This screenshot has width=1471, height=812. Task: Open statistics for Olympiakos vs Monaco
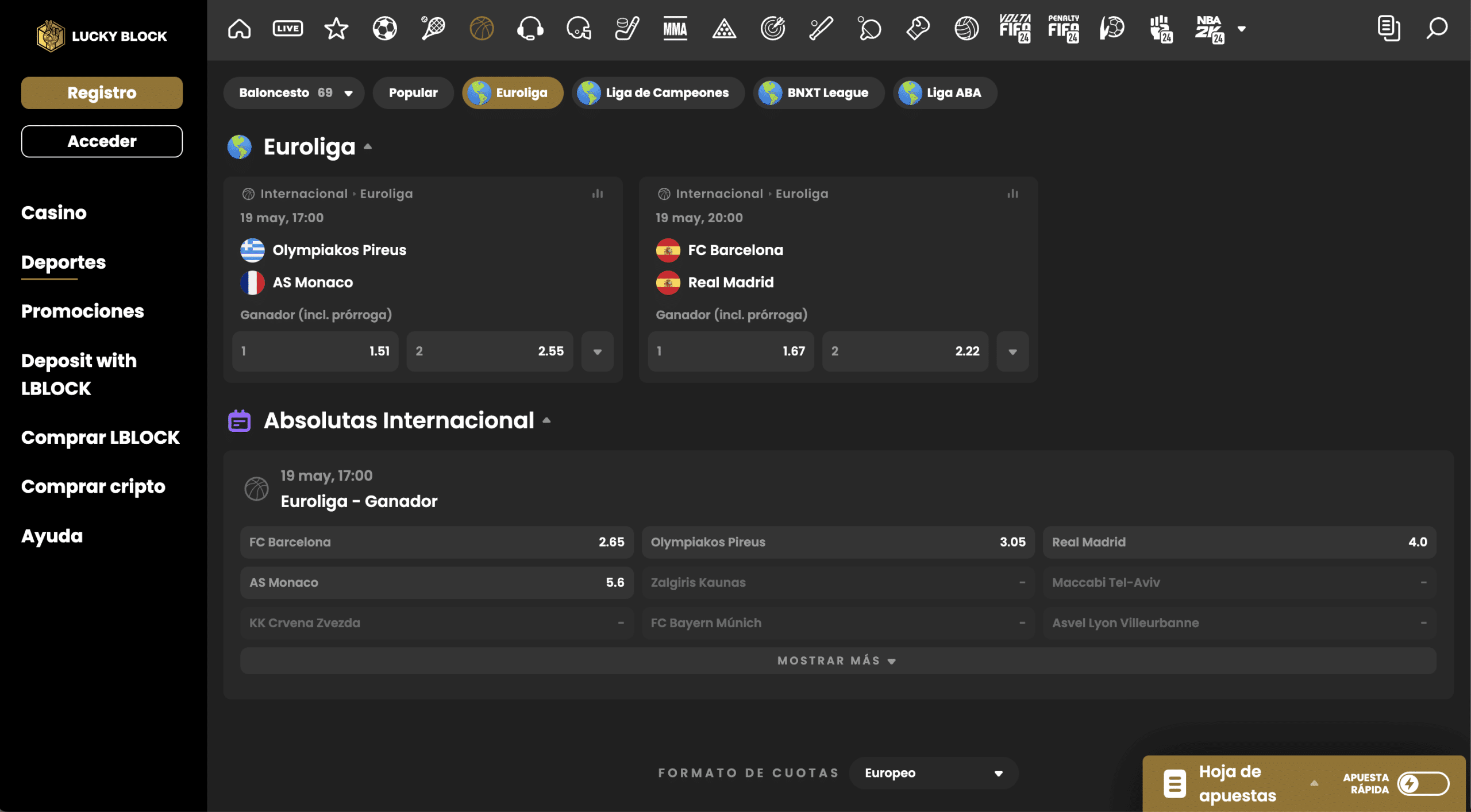(598, 194)
